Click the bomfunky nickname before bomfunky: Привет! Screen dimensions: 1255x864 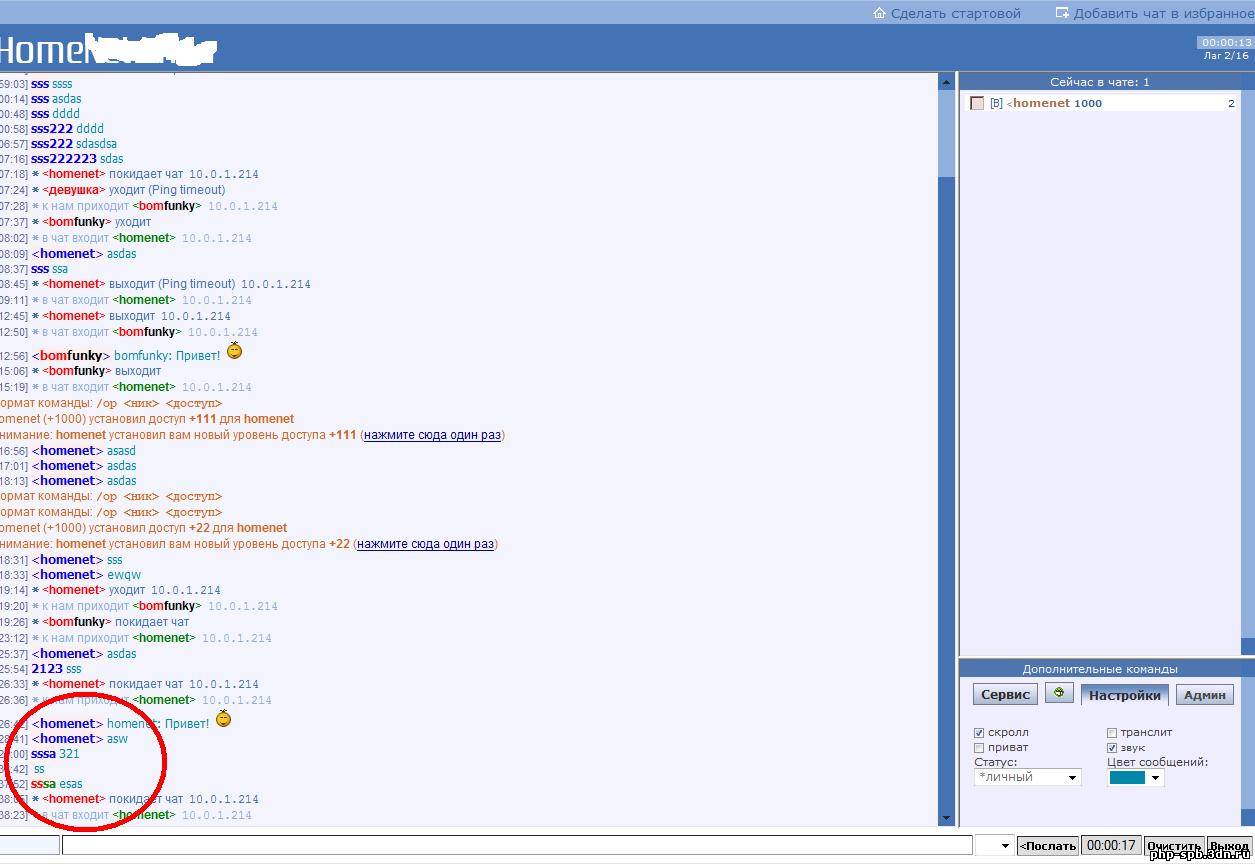[x=71, y=356]
